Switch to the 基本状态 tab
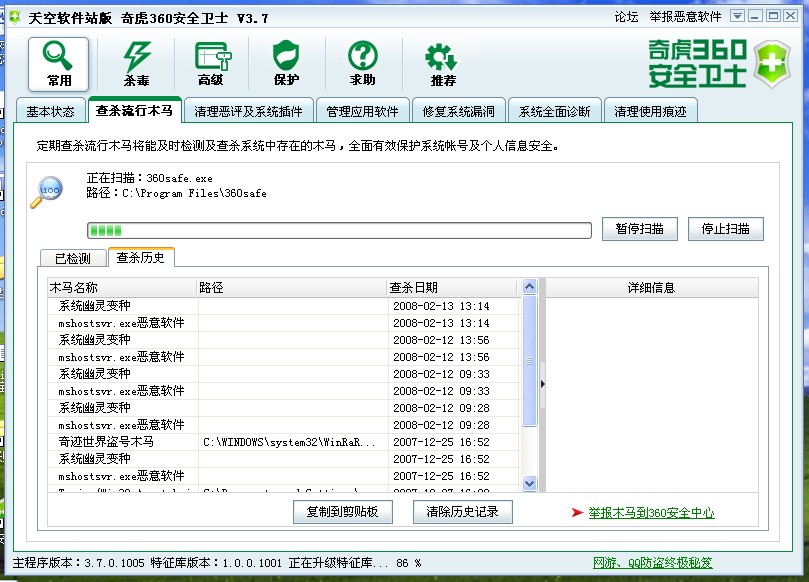Viewport: 809px width, 582px height. tap(50, 111)
